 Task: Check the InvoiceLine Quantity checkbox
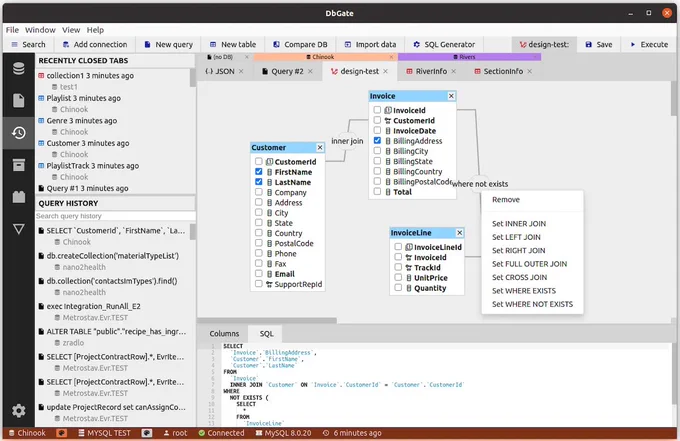[398, 287]
